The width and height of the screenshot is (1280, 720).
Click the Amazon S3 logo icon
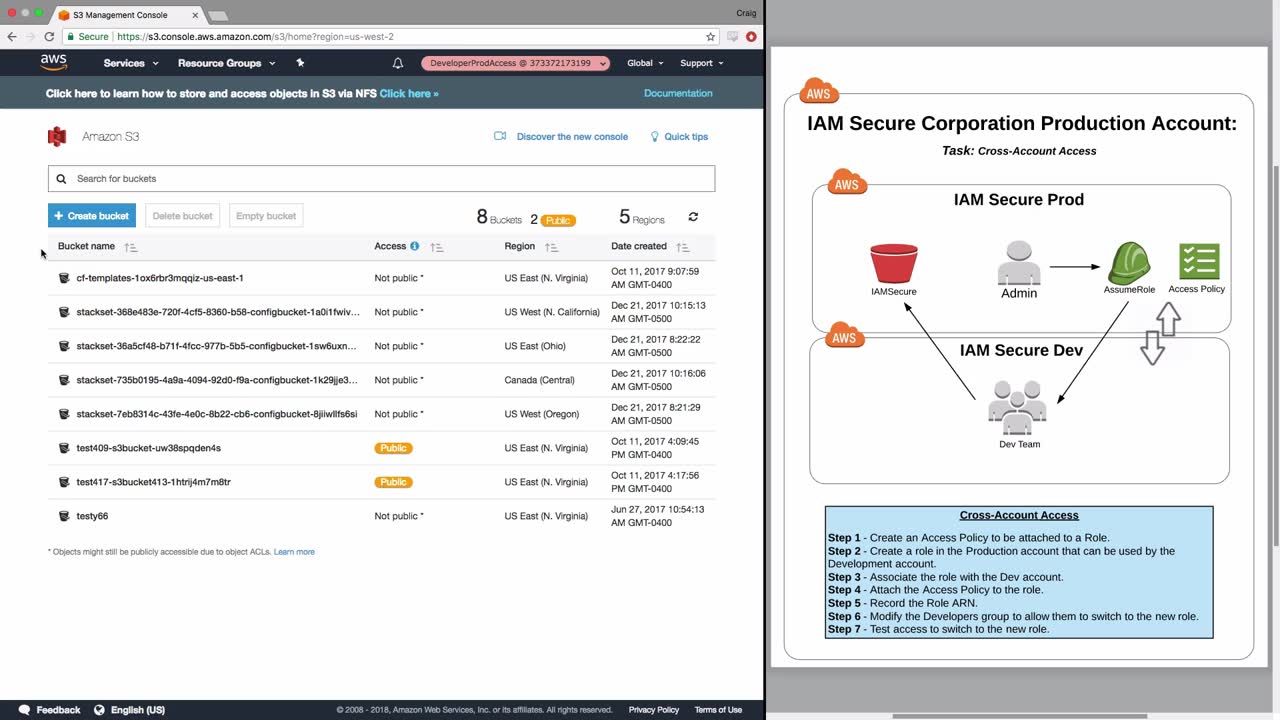(x=57, y=137)
